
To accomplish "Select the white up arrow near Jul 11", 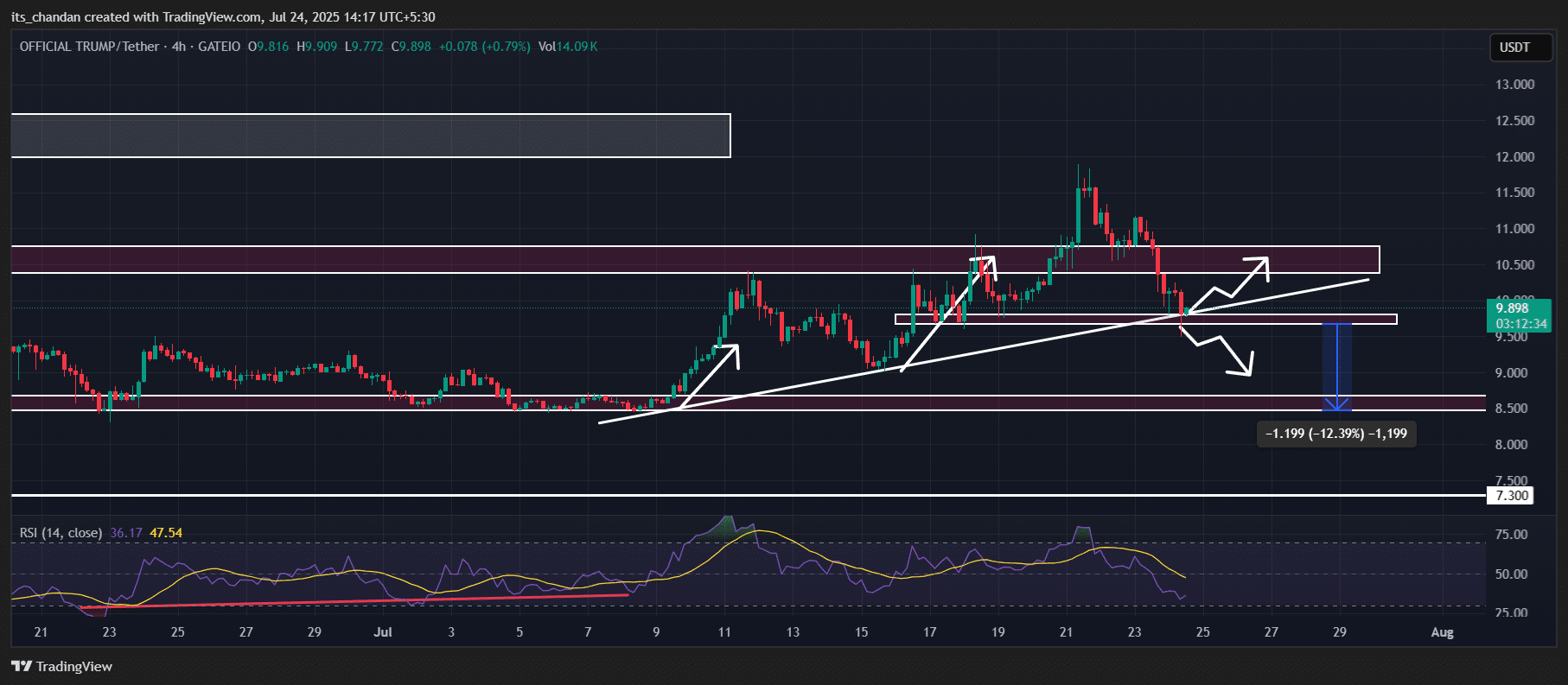I will pos(711,376).
